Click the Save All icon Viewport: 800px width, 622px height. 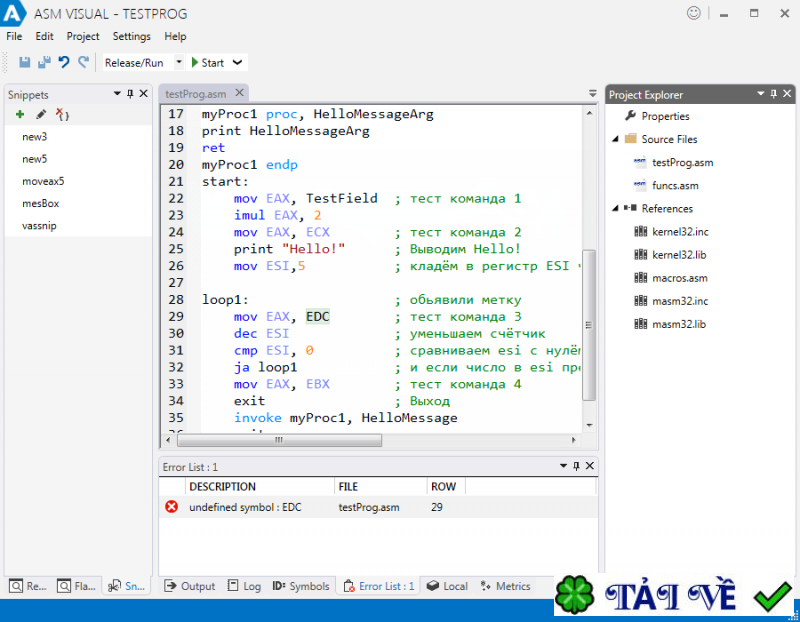click(x=44, y=62)
